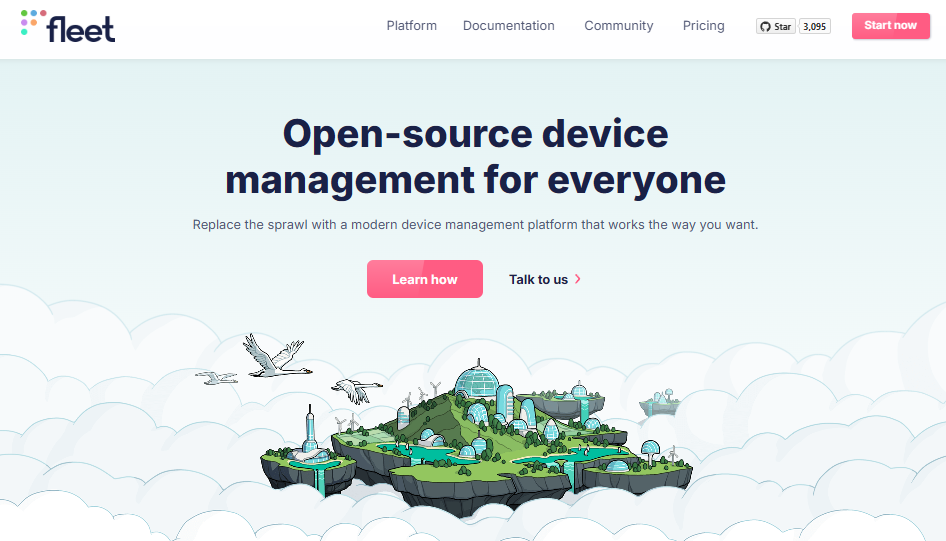Click the Fleet logo in the header
946x541 pixels.
click(68, 27)
